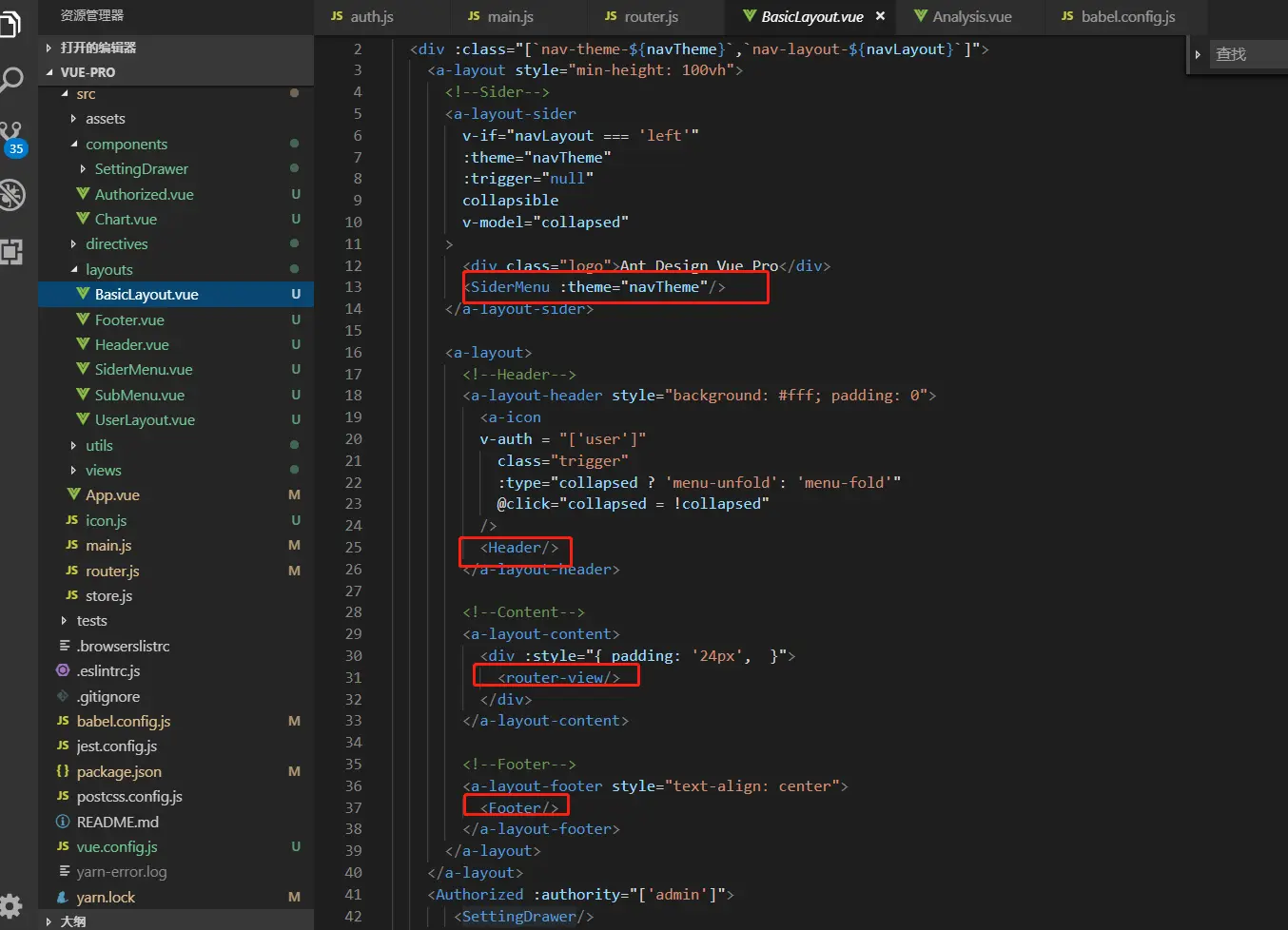Click the JS icon beside icon.js
The width and height of the screenshot is (1288, 930).
(x=72, y=520)
